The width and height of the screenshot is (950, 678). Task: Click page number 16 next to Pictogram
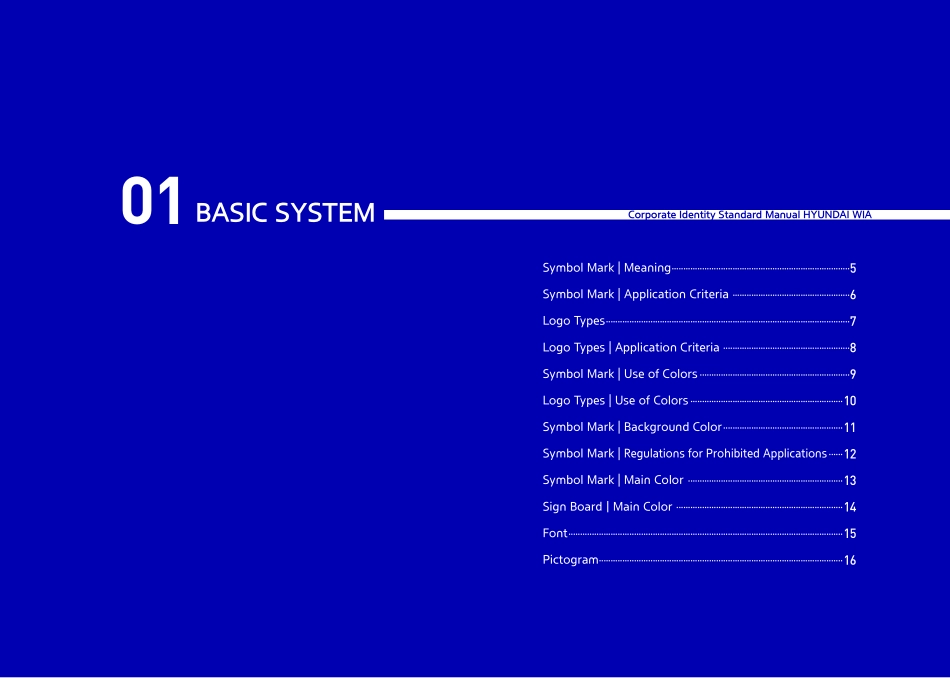coord(850,560)
